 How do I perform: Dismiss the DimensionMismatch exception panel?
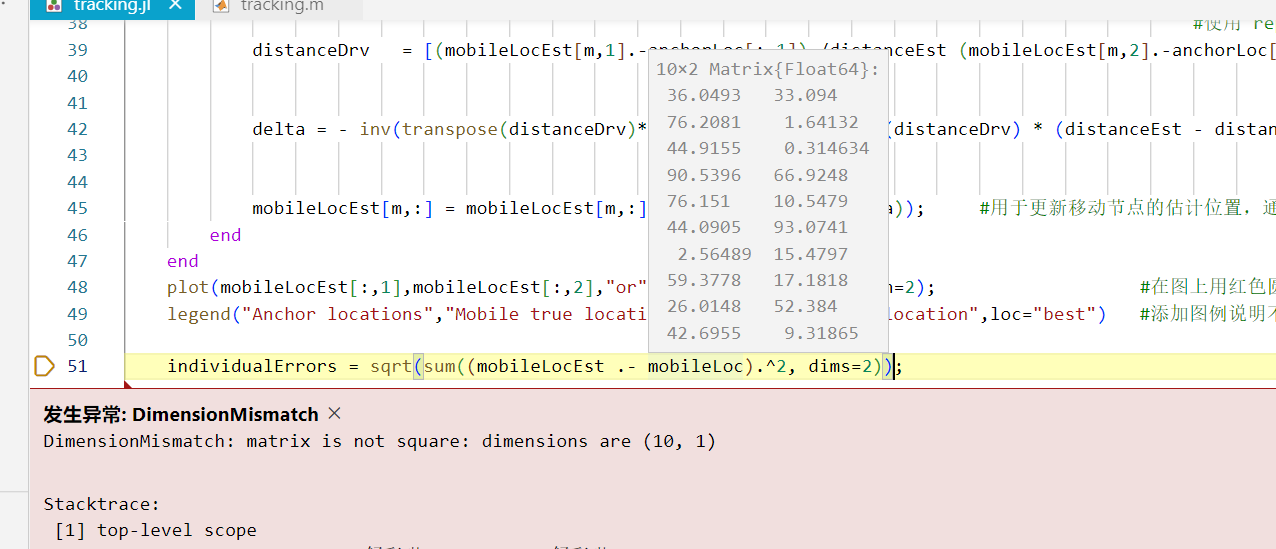(335, 413)
